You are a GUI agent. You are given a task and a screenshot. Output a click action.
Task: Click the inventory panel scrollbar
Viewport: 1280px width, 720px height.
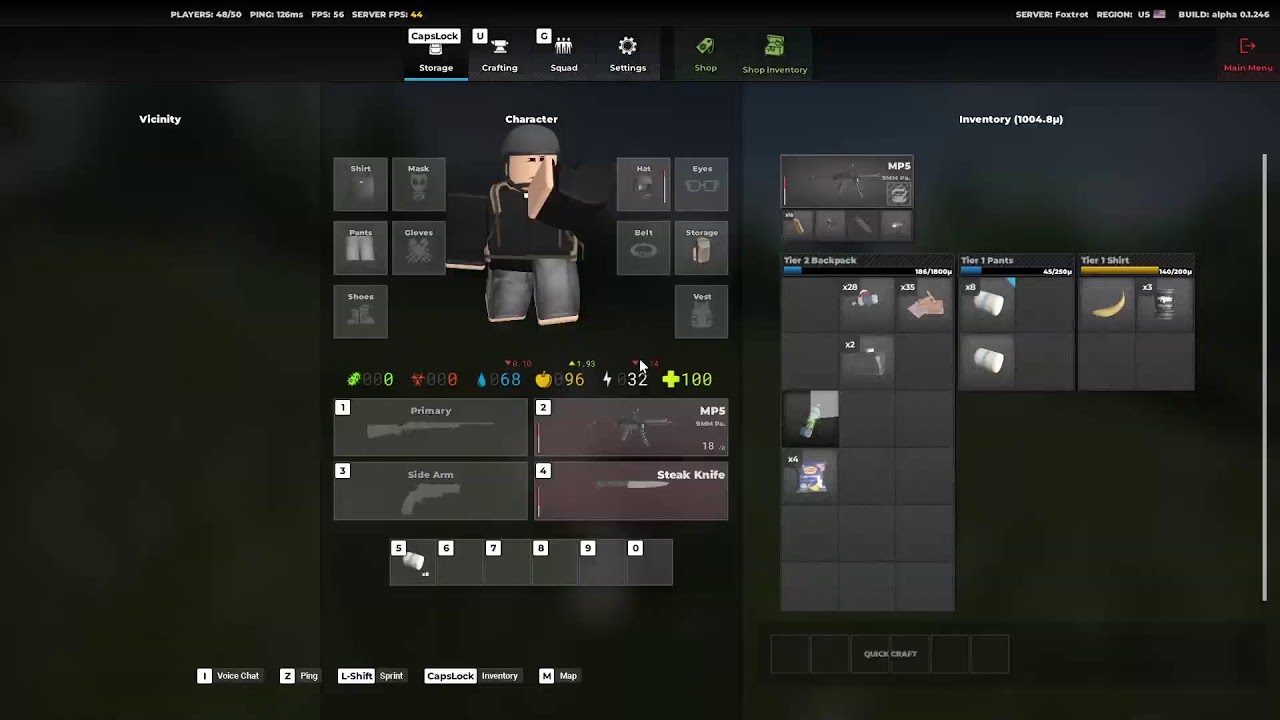point(1265,377)
